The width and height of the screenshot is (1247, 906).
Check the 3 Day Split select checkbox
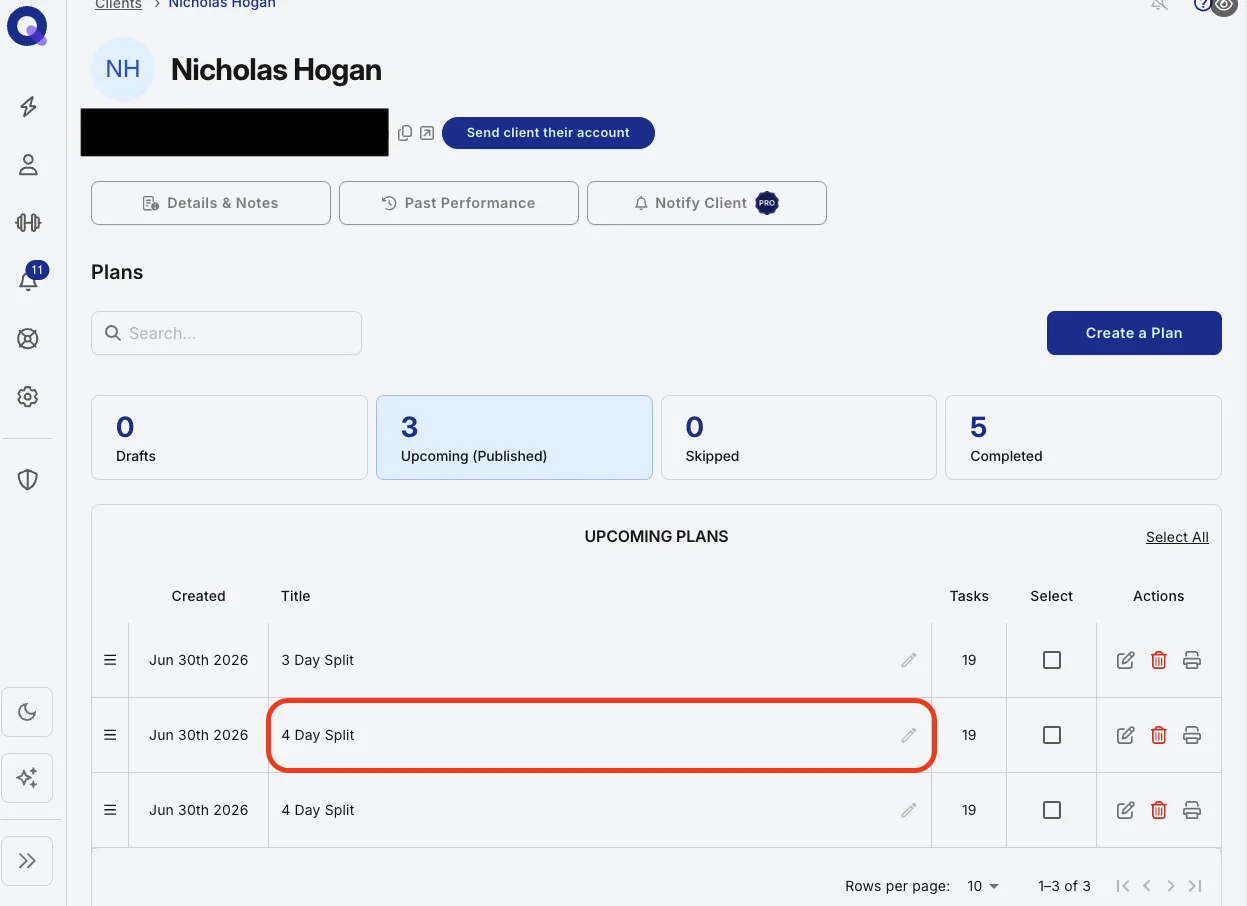(x=1051, y=660)
